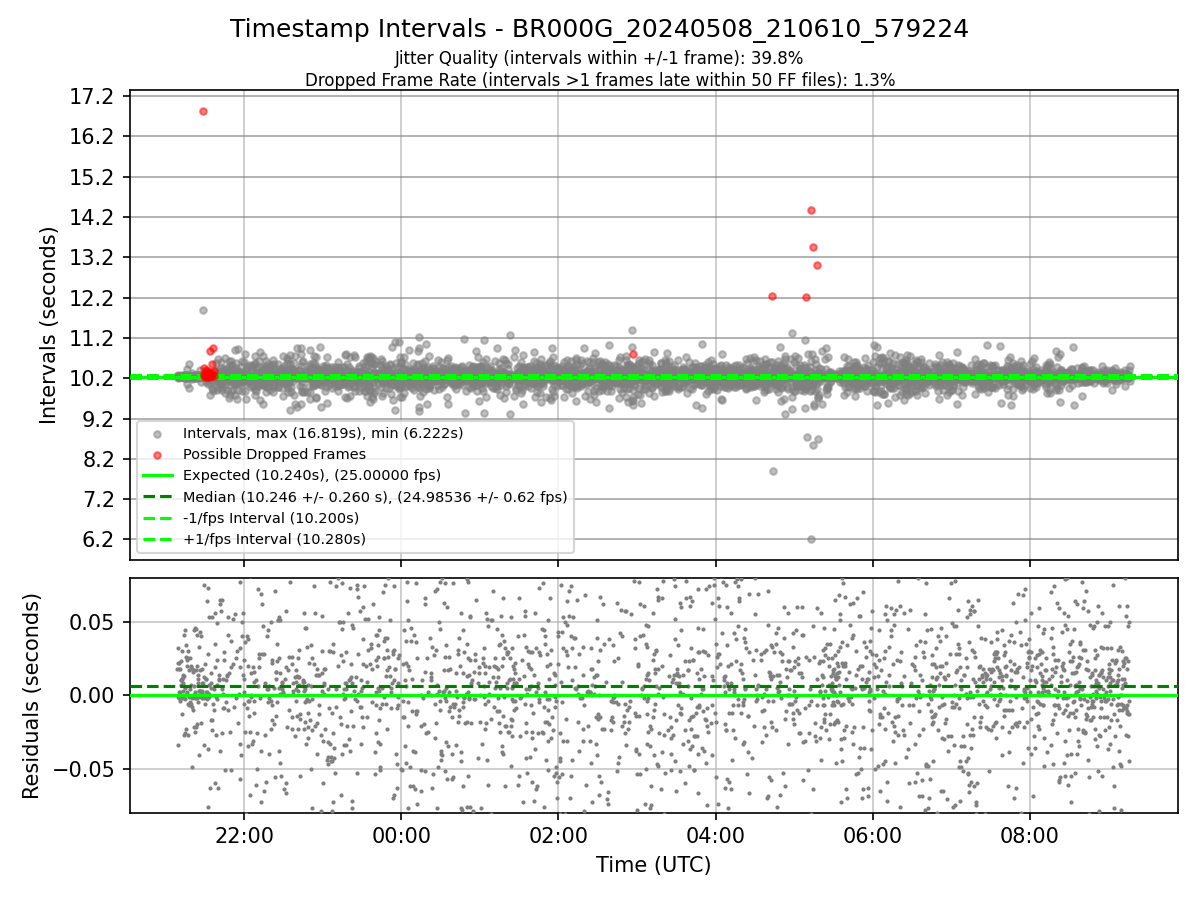Select the 'Dropped Frame Rate' 1.3% subtitle line
The height and width of the screenshot is (900, 1200).
pos(599,80)
